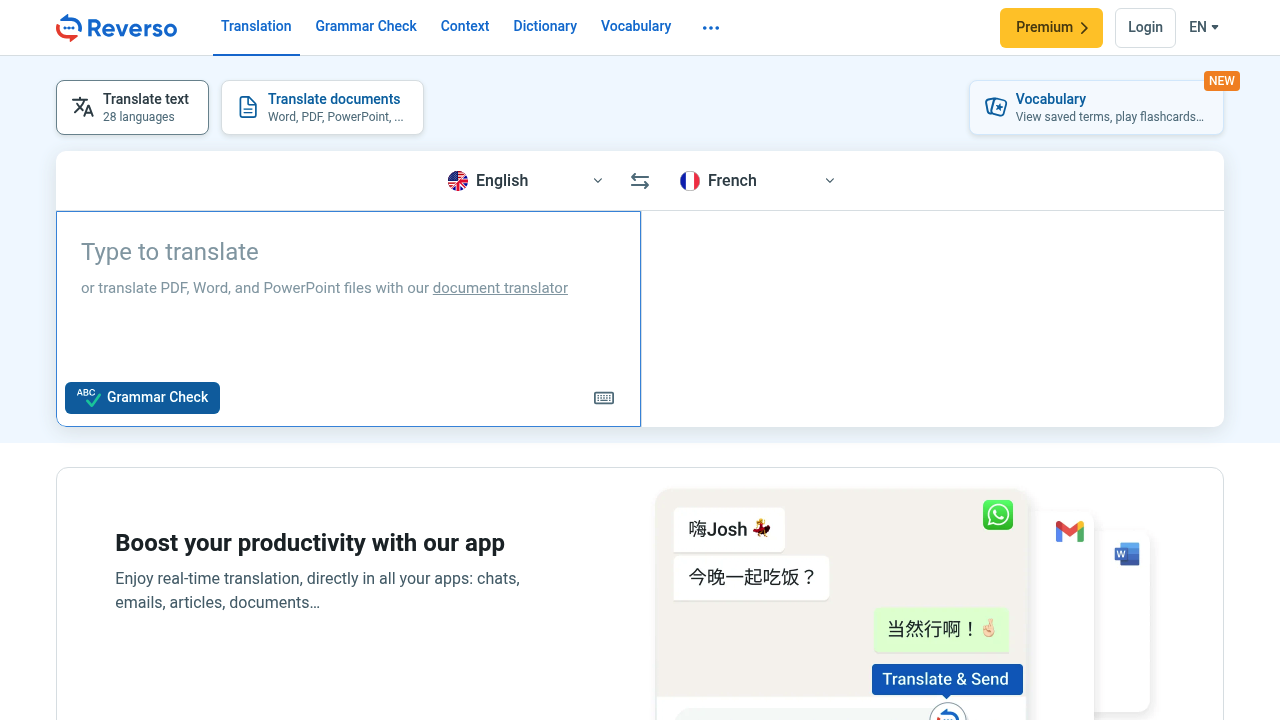This screenshot has width=1280, height=720.
Task: Click the Boost your productivity heading
Action: [310, 543]
